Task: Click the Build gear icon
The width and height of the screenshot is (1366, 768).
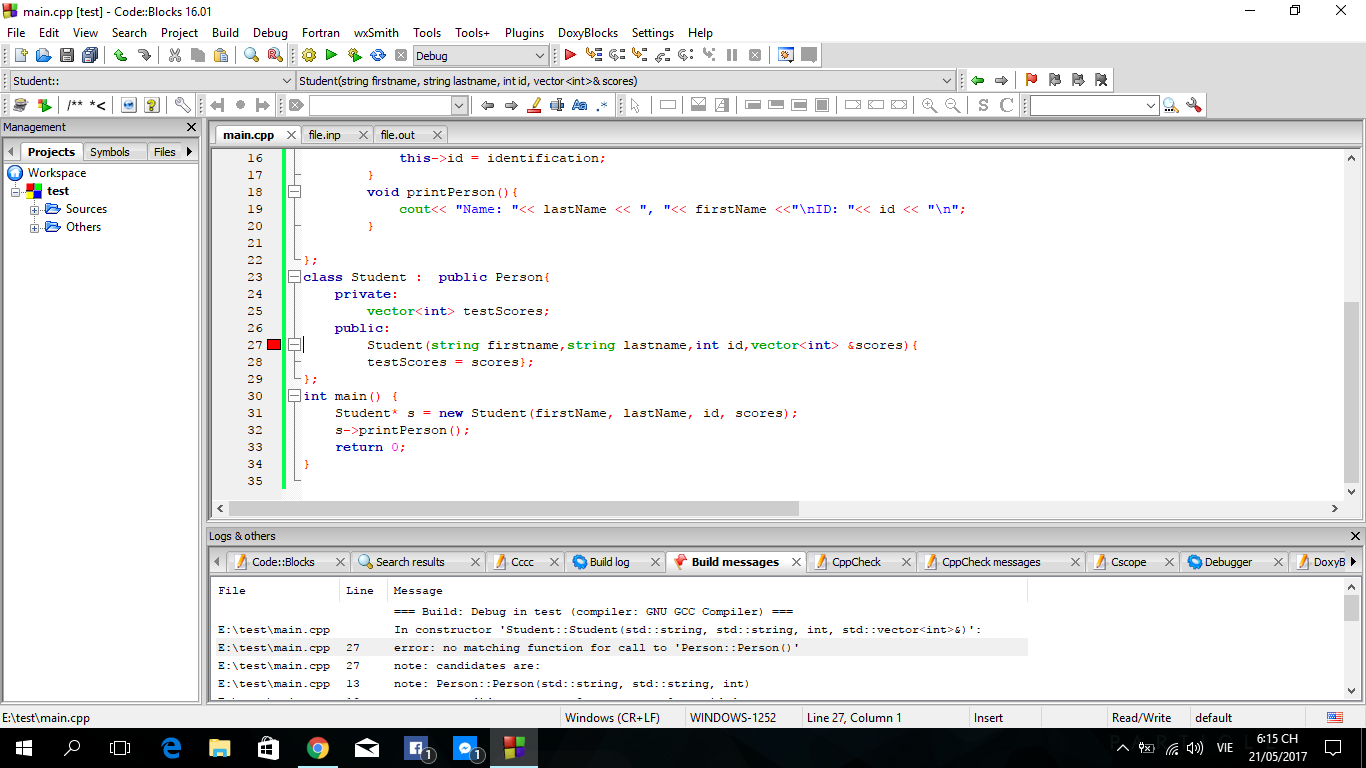Action: pyautogui.click(x=309, y=56)
